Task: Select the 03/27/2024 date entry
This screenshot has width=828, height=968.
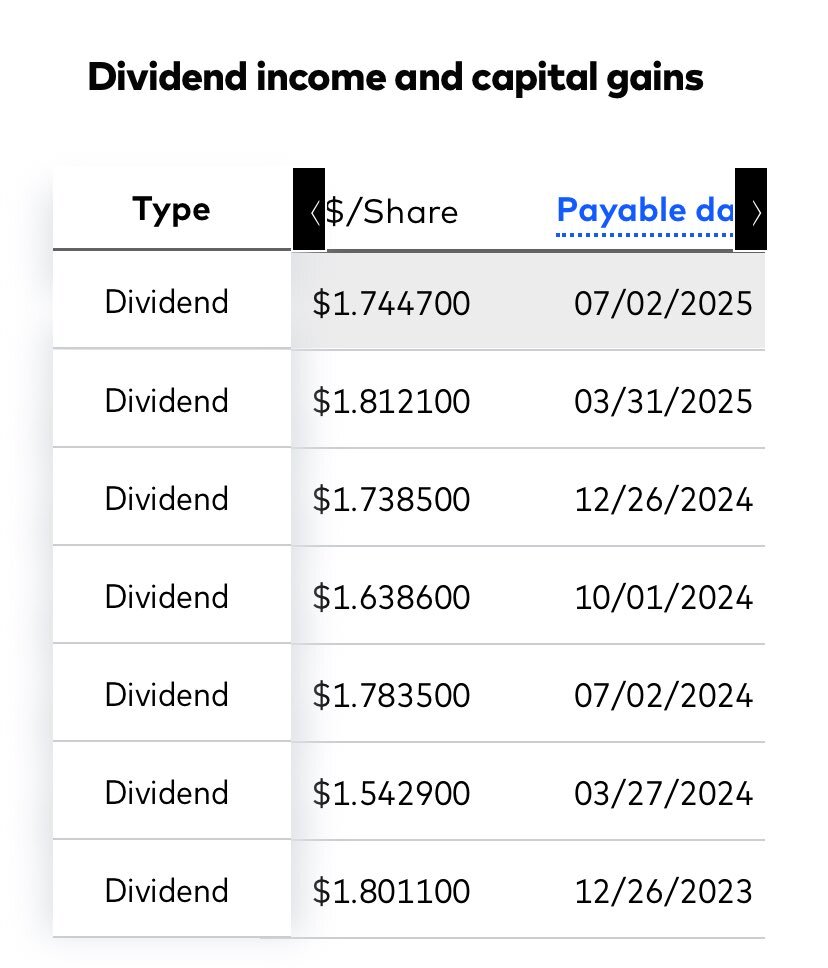Action: (x=663, y=793)
